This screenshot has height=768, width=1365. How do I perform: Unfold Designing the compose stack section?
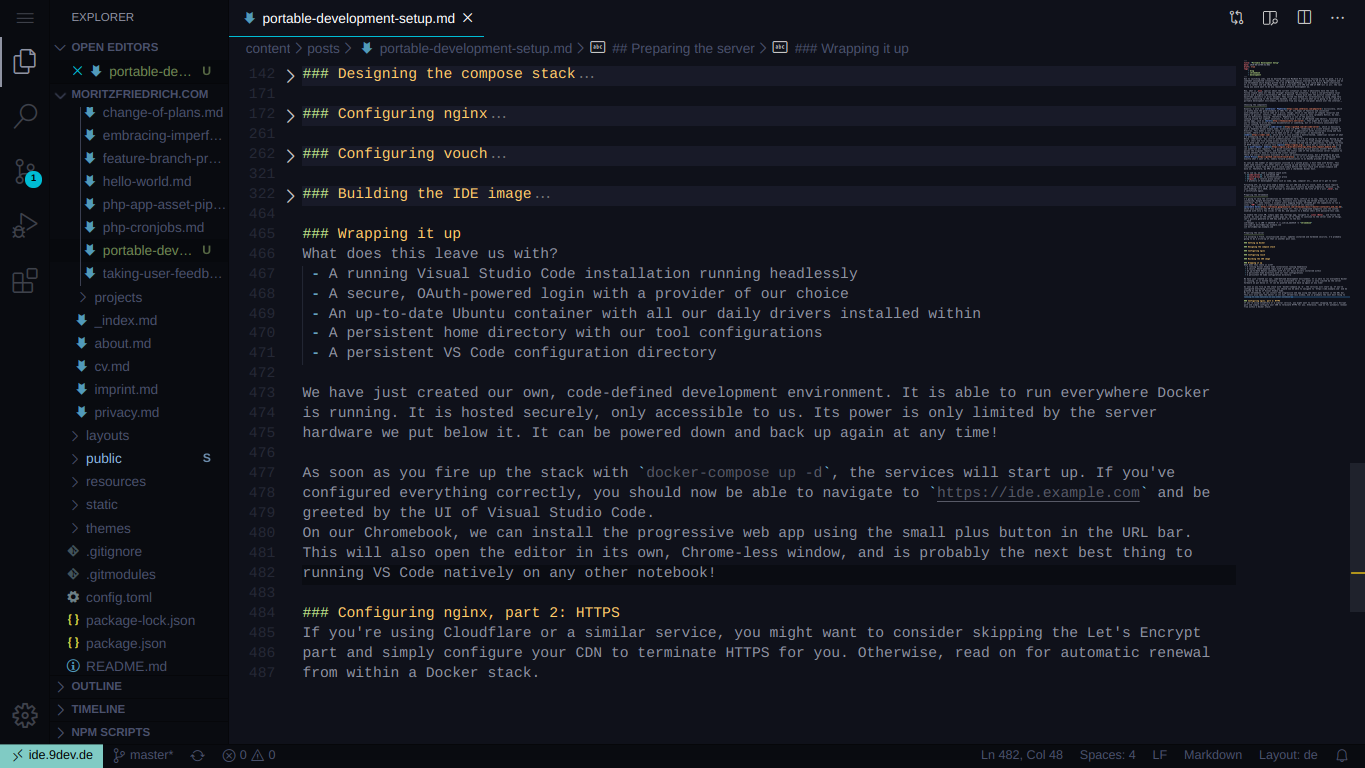tap(290, 75)
